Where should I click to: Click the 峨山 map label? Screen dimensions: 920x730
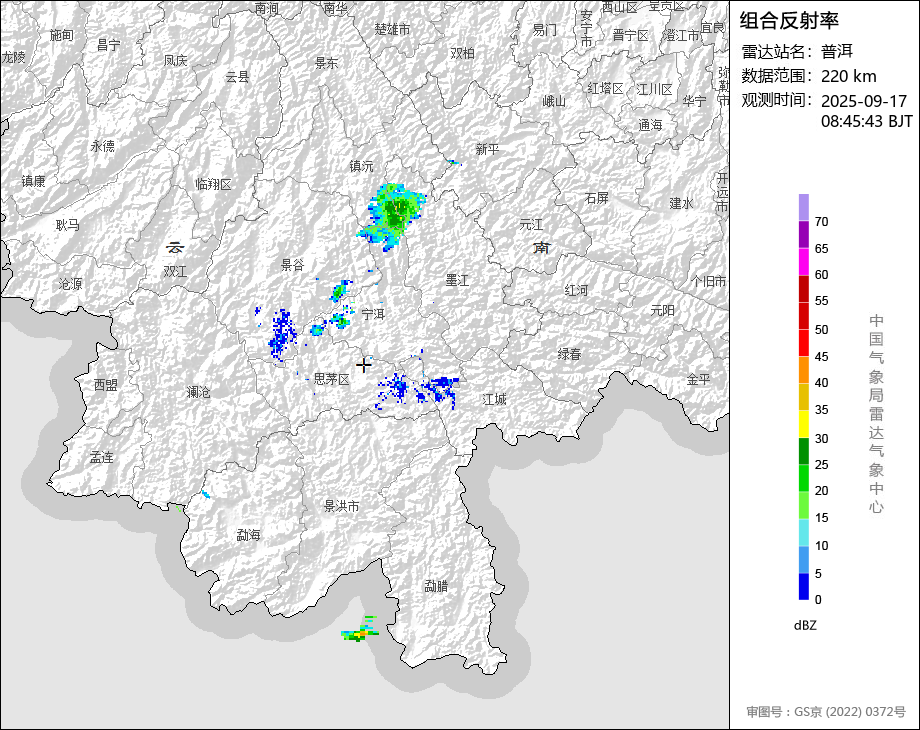pyautogui.click(x=554, y=102)
